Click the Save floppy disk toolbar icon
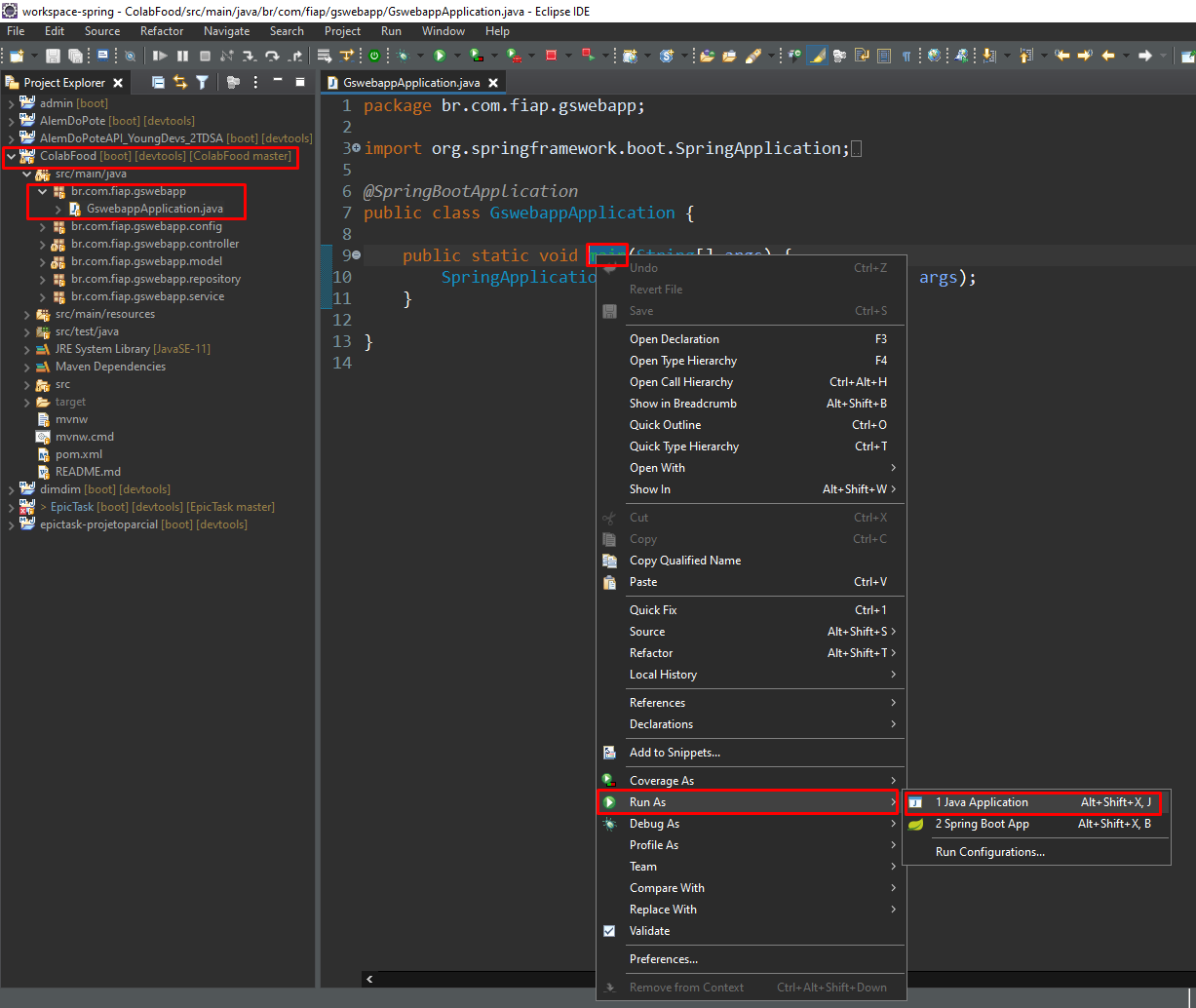1196x1008 pixels. point(53,57)
